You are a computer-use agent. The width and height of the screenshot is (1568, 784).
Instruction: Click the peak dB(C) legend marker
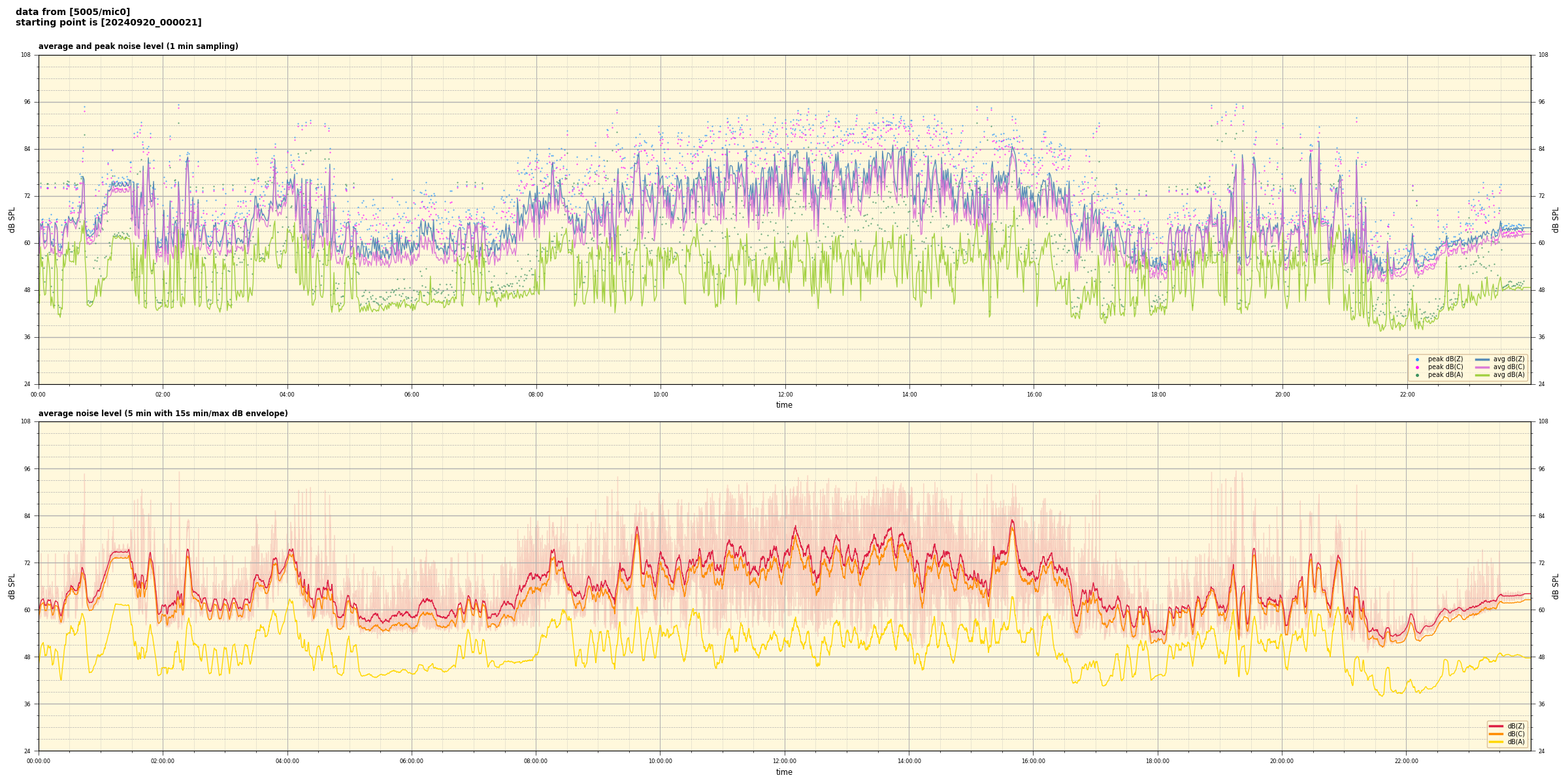click(1417, 367)
